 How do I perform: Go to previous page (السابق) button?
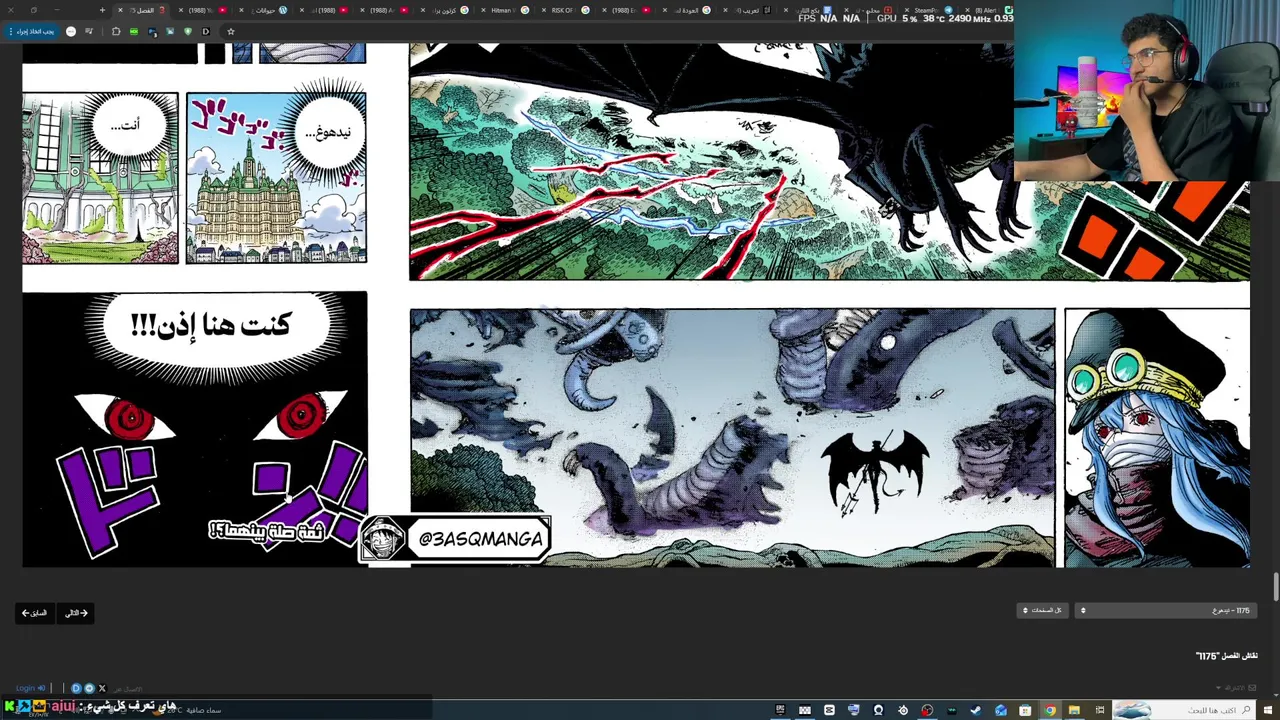click(35, 613)
